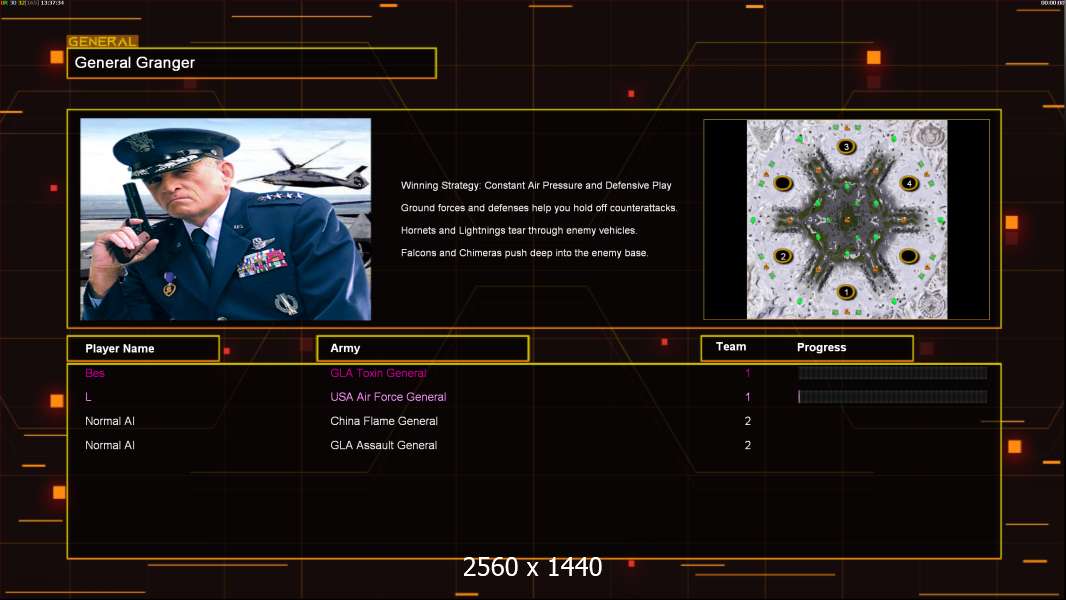Click start position marker 1 on minimap

[x=846, y=292]
